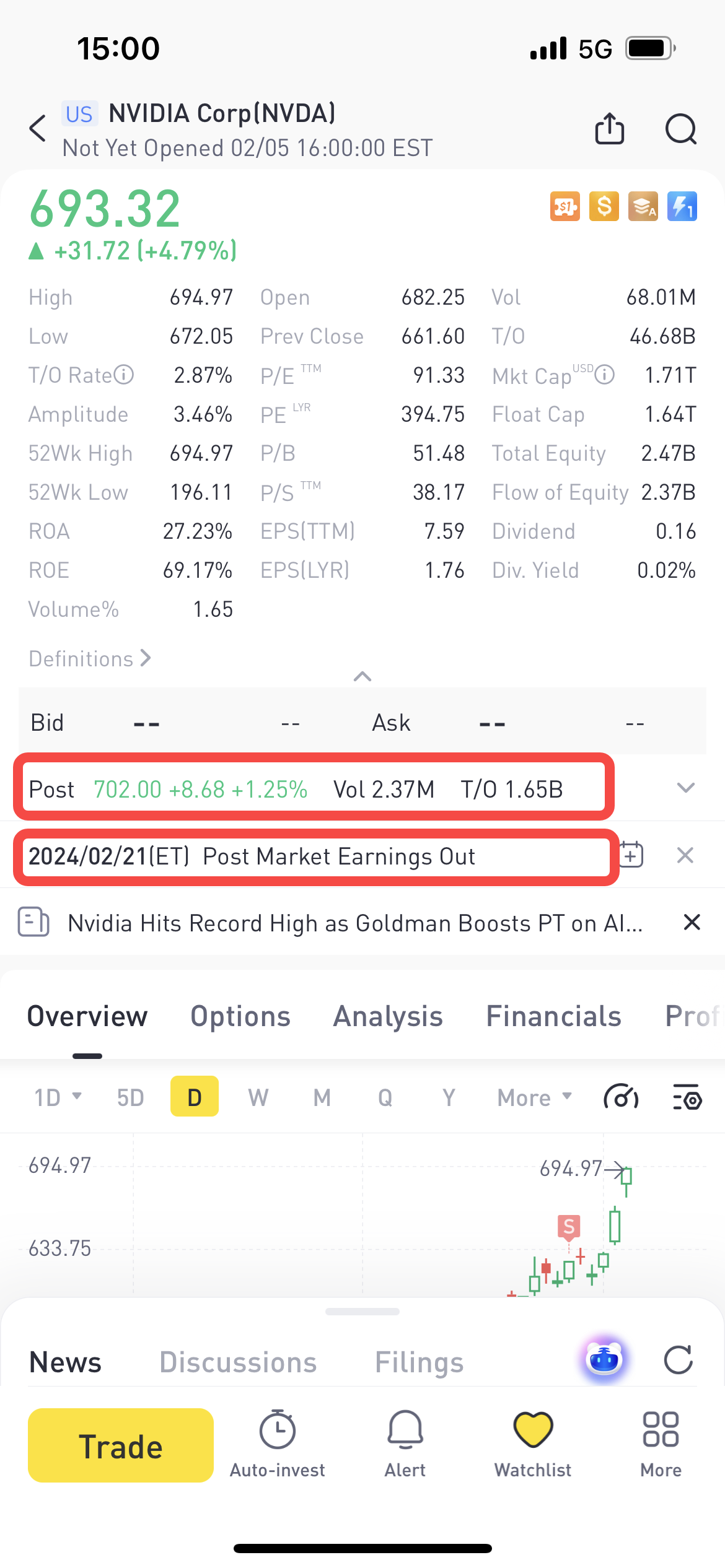
Task: Open the blue AI assistant robot icon
Action: [x=604, y=1359]
